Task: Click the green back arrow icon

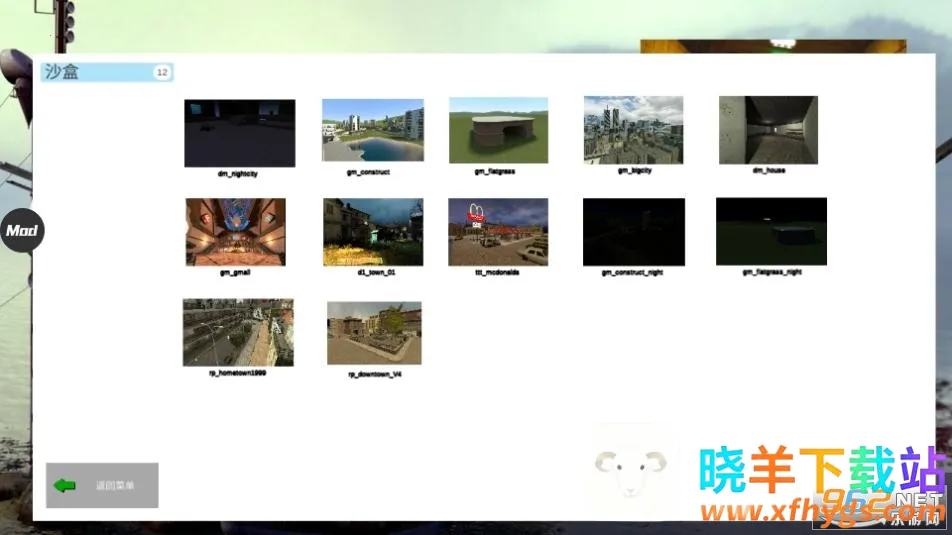Action: (x=65, y=486)
